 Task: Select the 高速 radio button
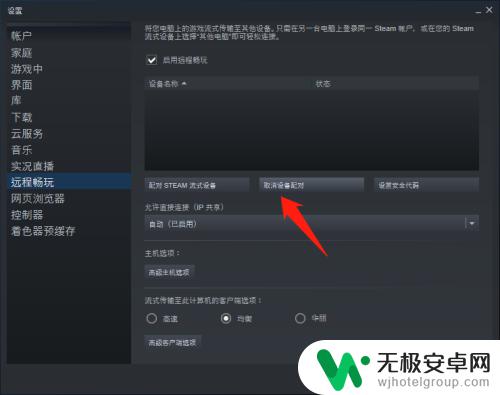[x=152, y=318]
